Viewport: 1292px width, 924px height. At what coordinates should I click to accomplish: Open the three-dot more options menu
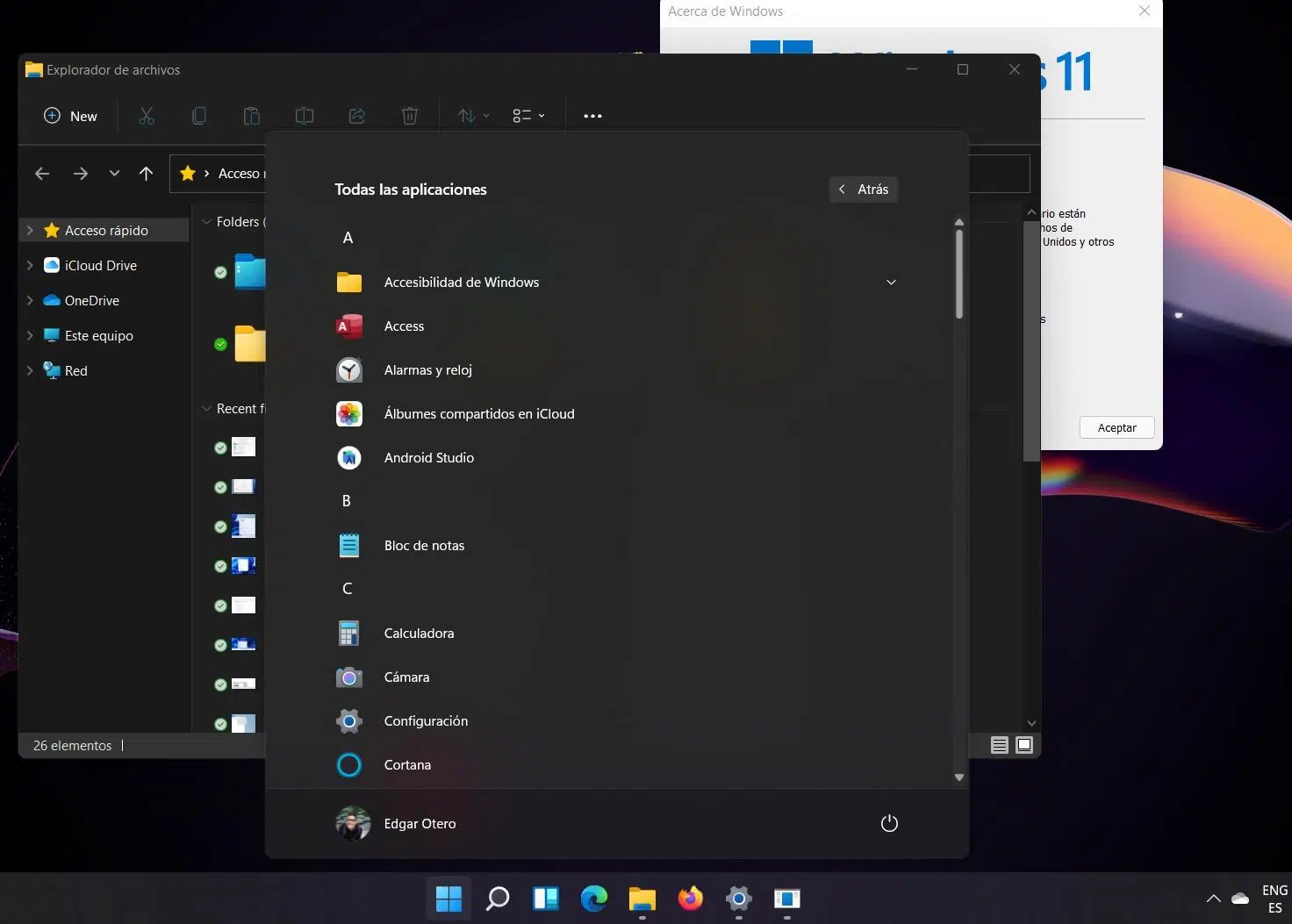click(x=592, y=116)
